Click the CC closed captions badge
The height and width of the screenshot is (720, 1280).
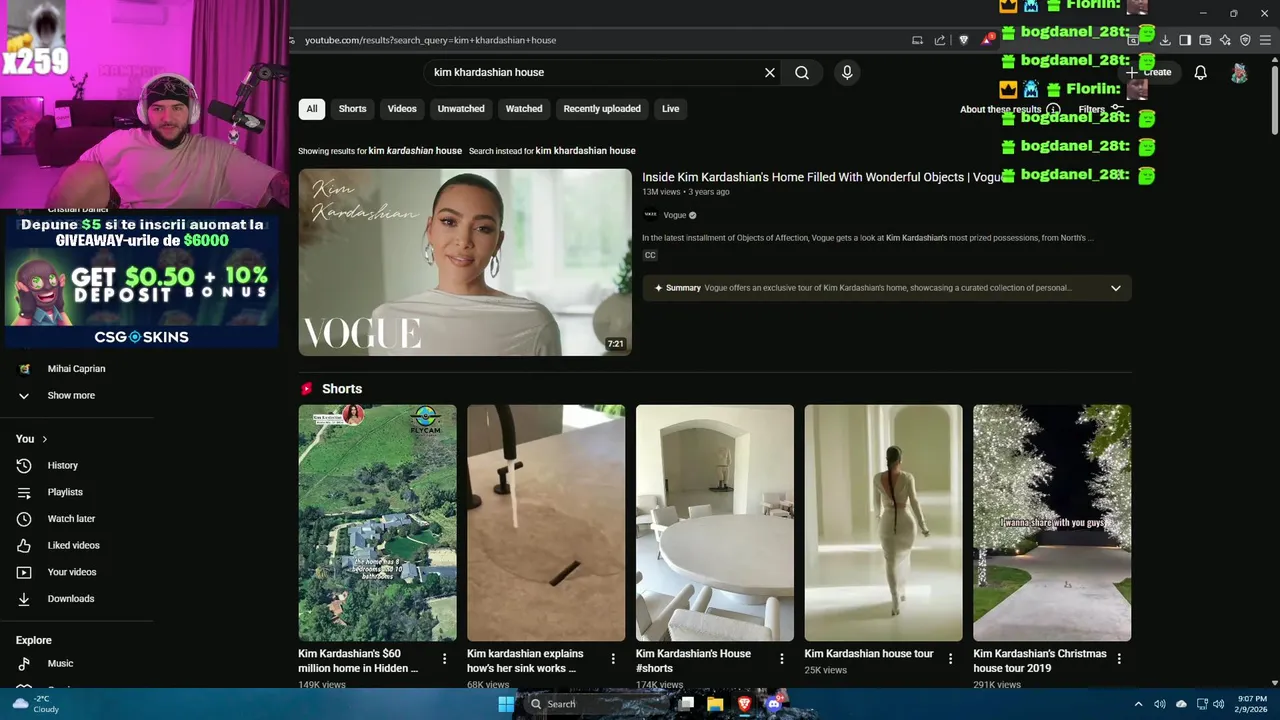(650, 255)
